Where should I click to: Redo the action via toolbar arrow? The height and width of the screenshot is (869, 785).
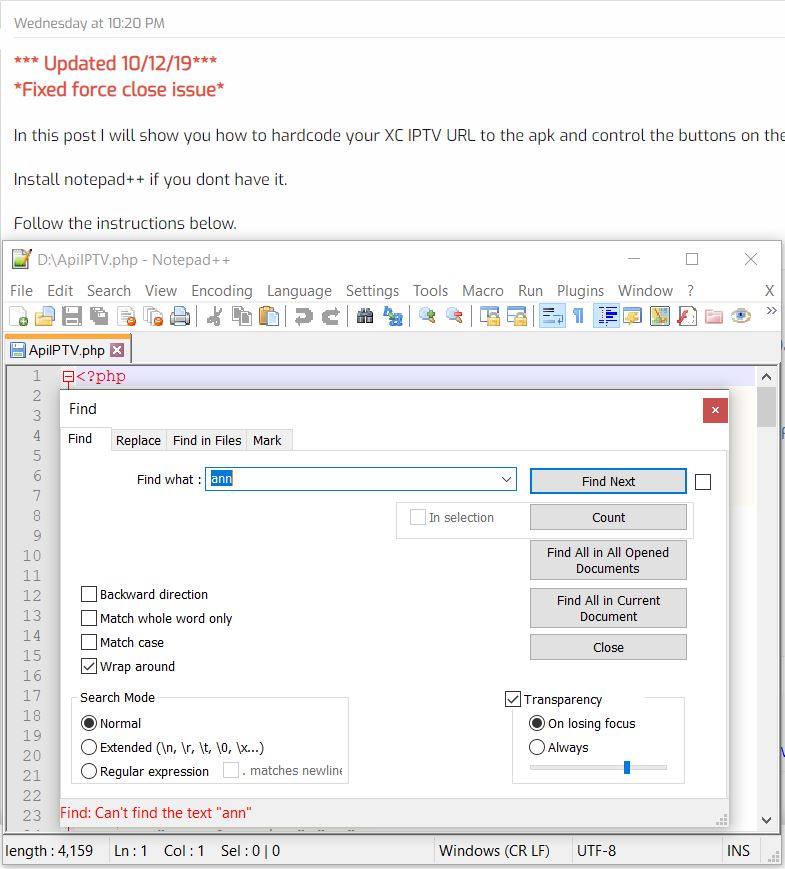pyautogui.click(x=330, y=316)
